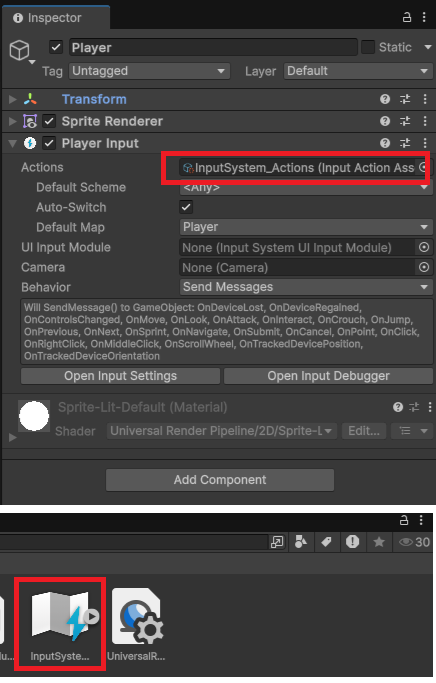The width and height of the screenshot is (436, 683).
Task: Open Sprite Renderer preset settings icon
Action: pos(405,121)
